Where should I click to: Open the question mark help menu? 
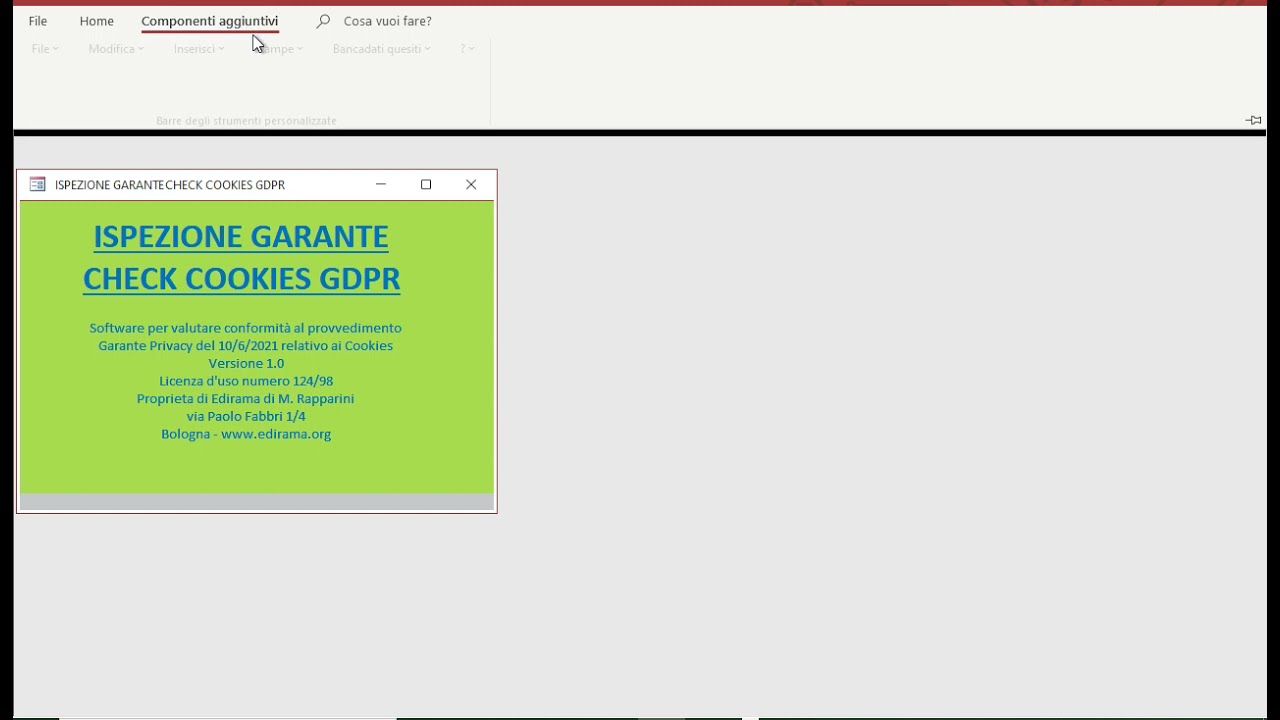coord(467,49)
